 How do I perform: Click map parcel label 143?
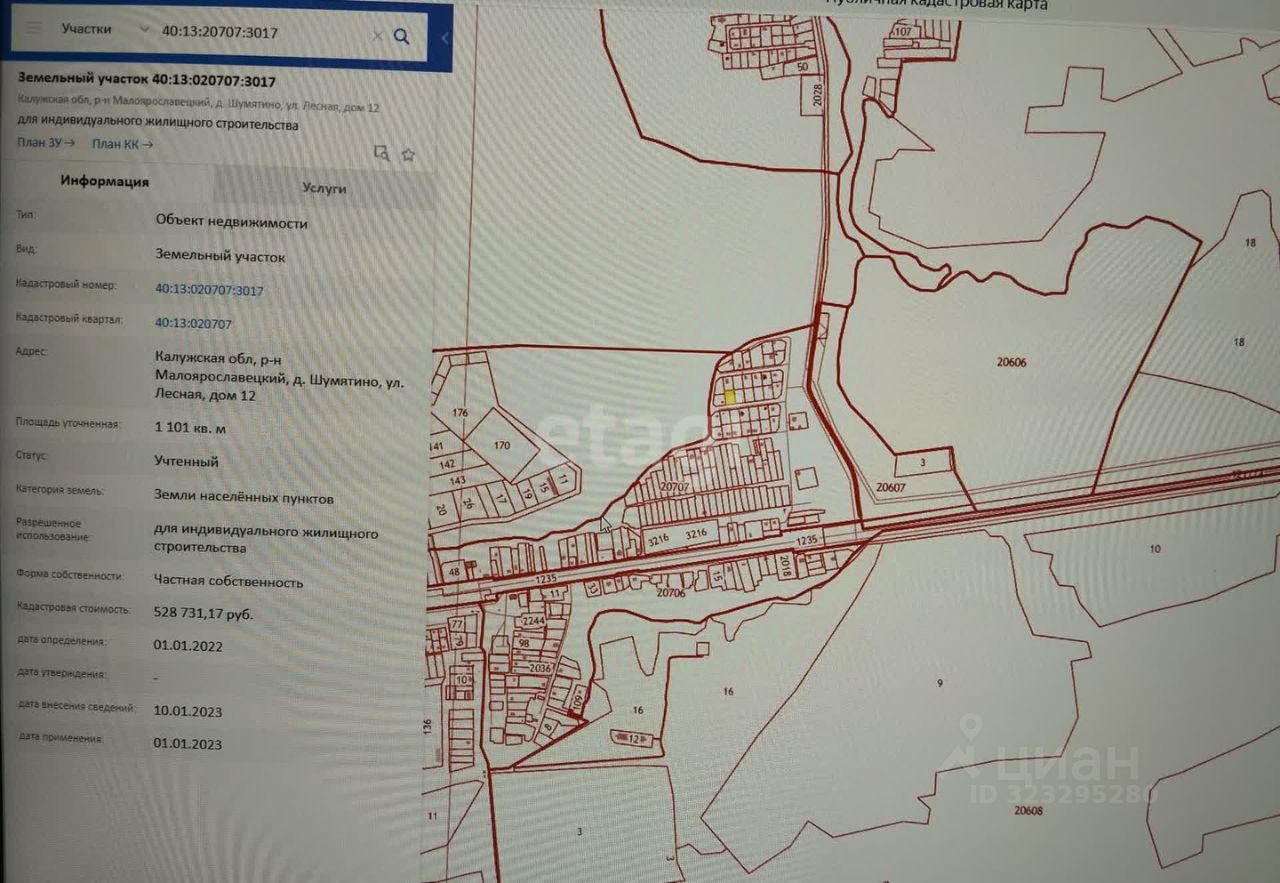click(x=459, y=481)
